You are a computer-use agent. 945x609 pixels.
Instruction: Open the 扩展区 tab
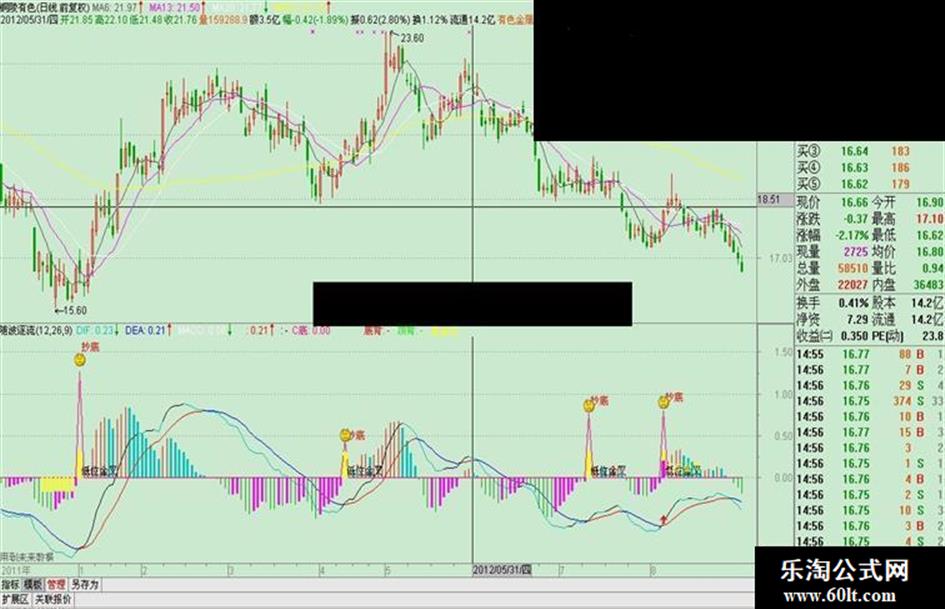pos(15,599)
